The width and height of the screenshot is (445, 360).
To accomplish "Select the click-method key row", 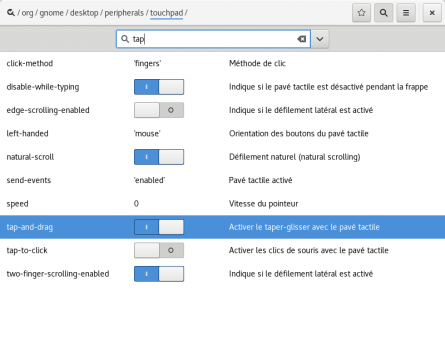I will [x=222, y=64].
